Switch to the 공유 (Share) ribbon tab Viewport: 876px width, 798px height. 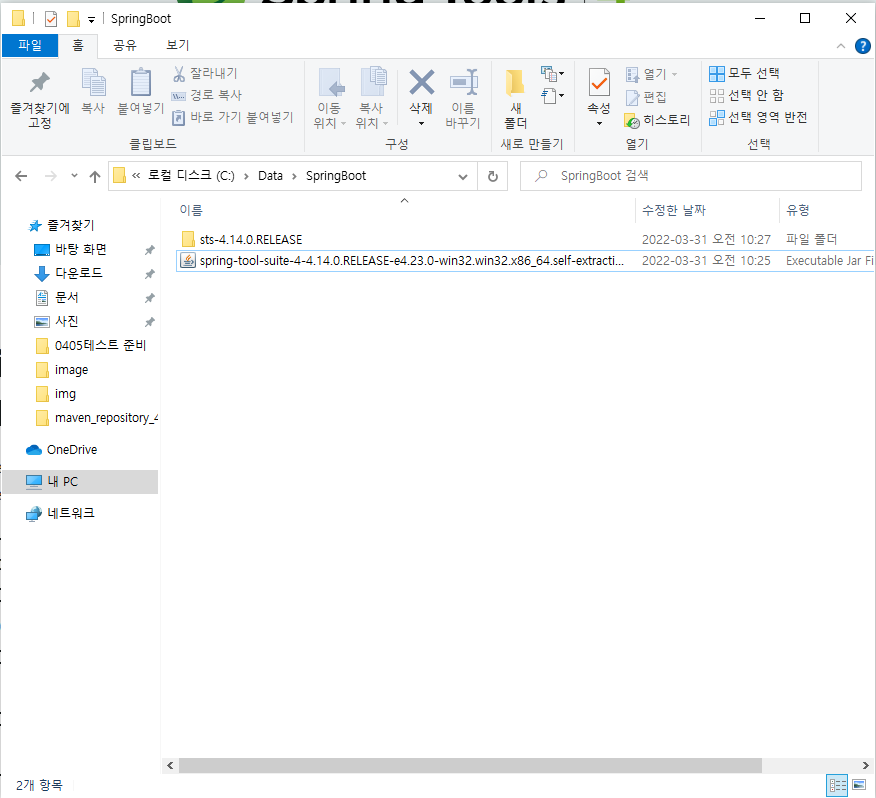[125, 45]
